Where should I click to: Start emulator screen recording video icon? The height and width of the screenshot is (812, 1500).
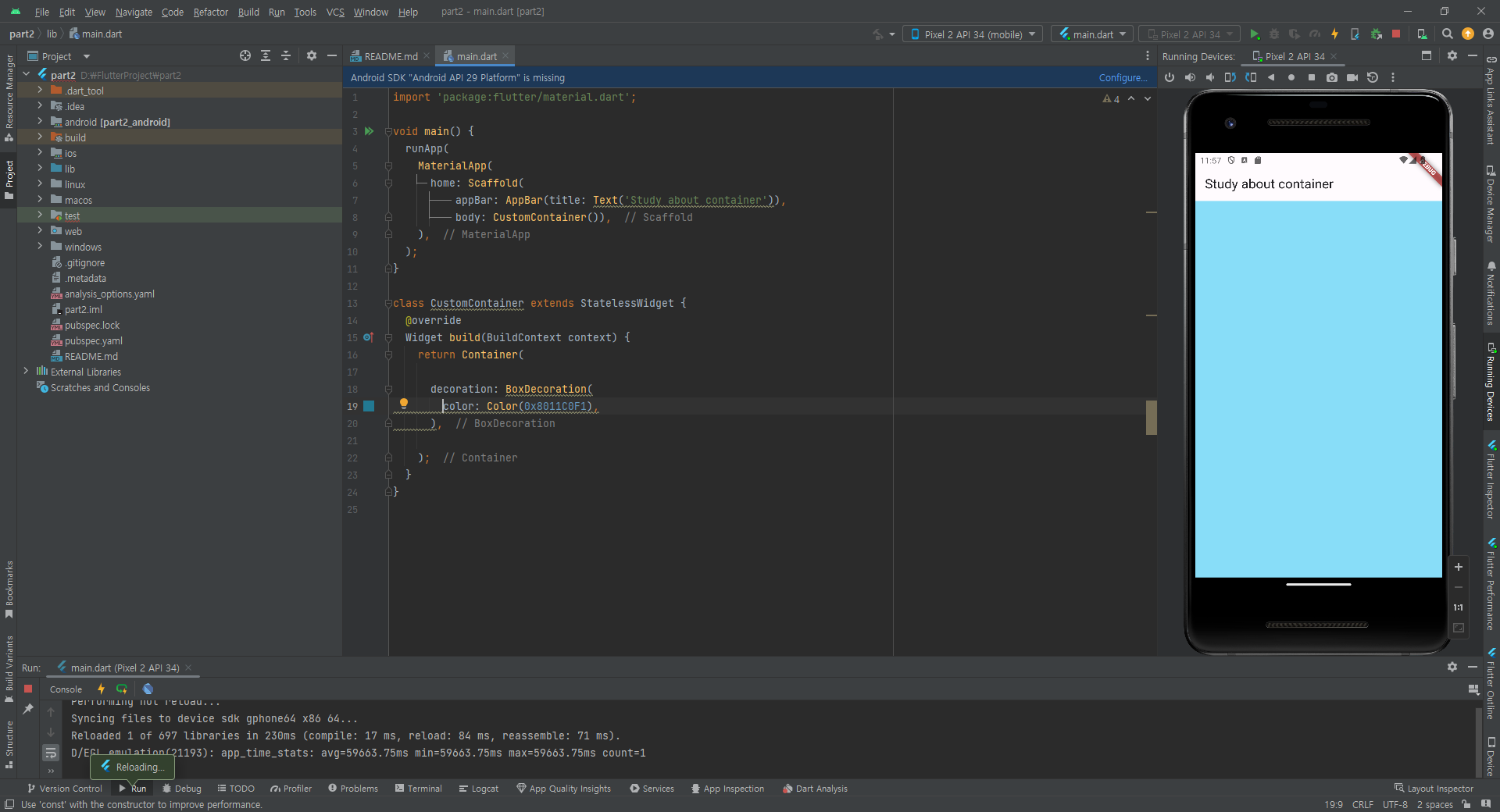pos(1352,77)
